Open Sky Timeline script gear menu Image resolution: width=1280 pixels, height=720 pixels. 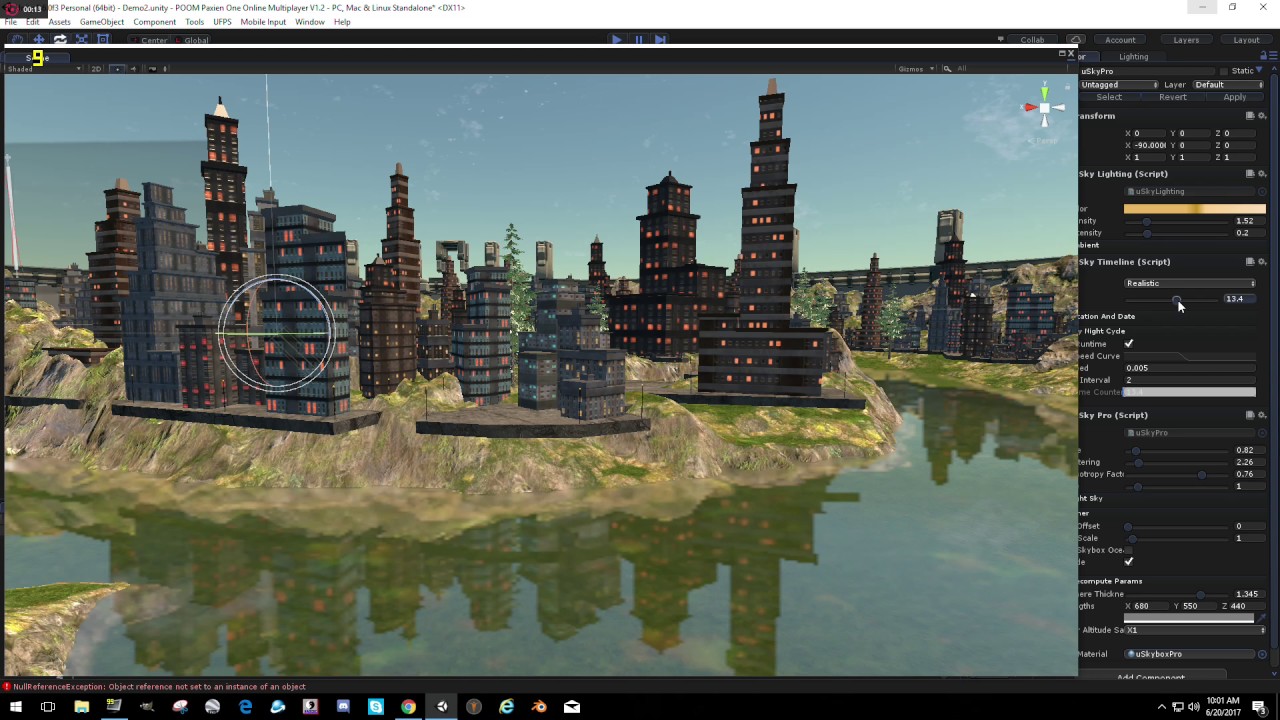(1262, 262)
